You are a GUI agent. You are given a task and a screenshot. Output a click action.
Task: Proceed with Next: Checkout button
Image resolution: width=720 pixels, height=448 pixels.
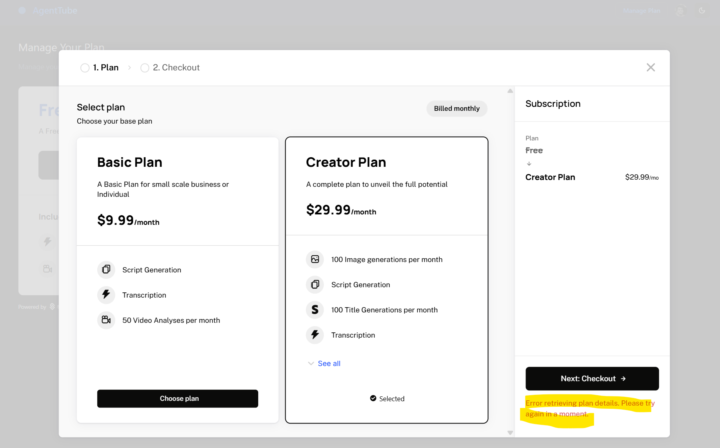pos(592,379)
